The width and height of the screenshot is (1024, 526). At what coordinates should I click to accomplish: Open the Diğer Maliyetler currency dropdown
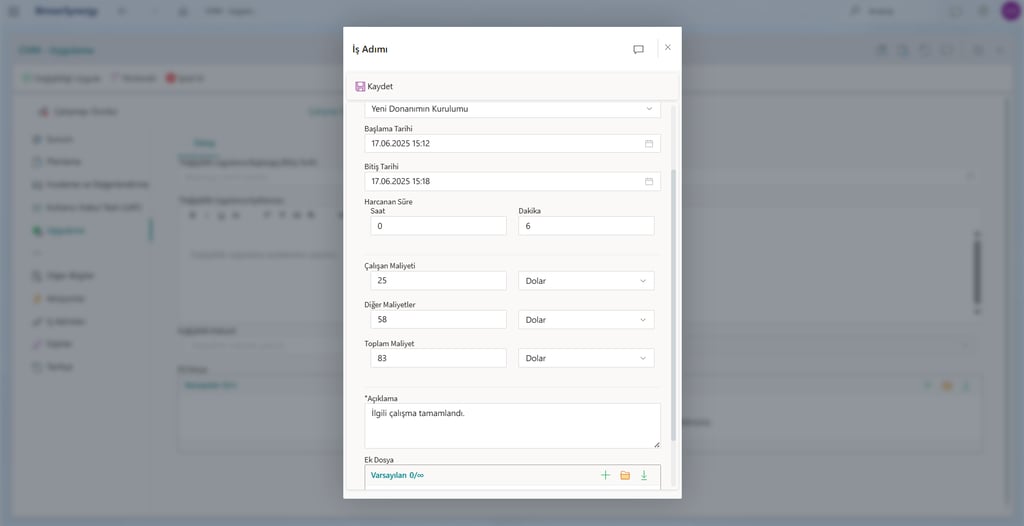586,320
